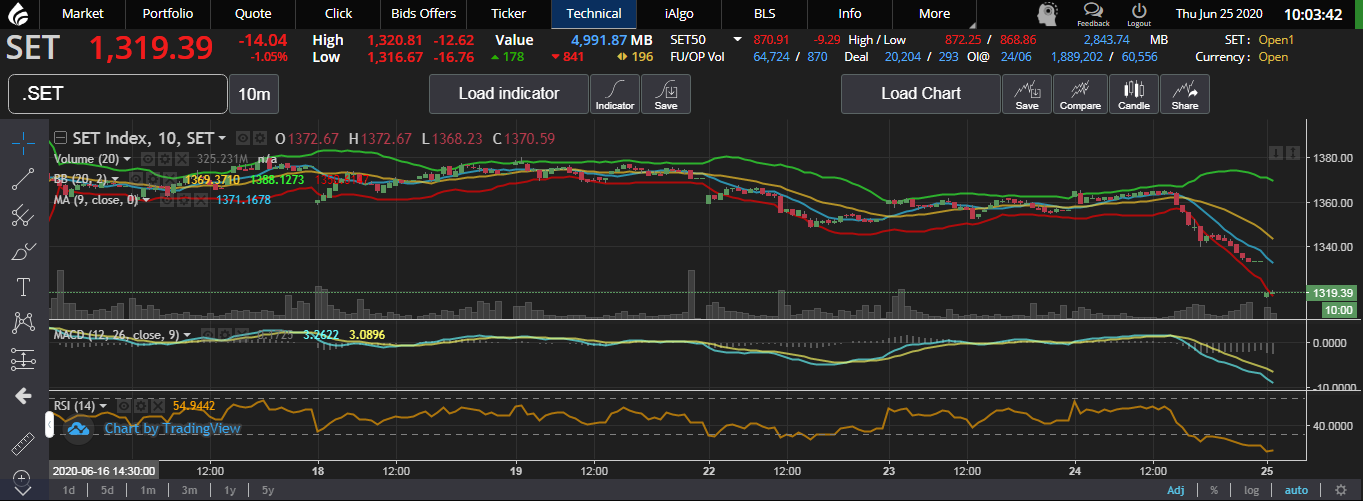The width and height of the screenshot is (1363, 501).
Task: Expand the MACD indicator dropdown arrow
Action: click(186, 335)
